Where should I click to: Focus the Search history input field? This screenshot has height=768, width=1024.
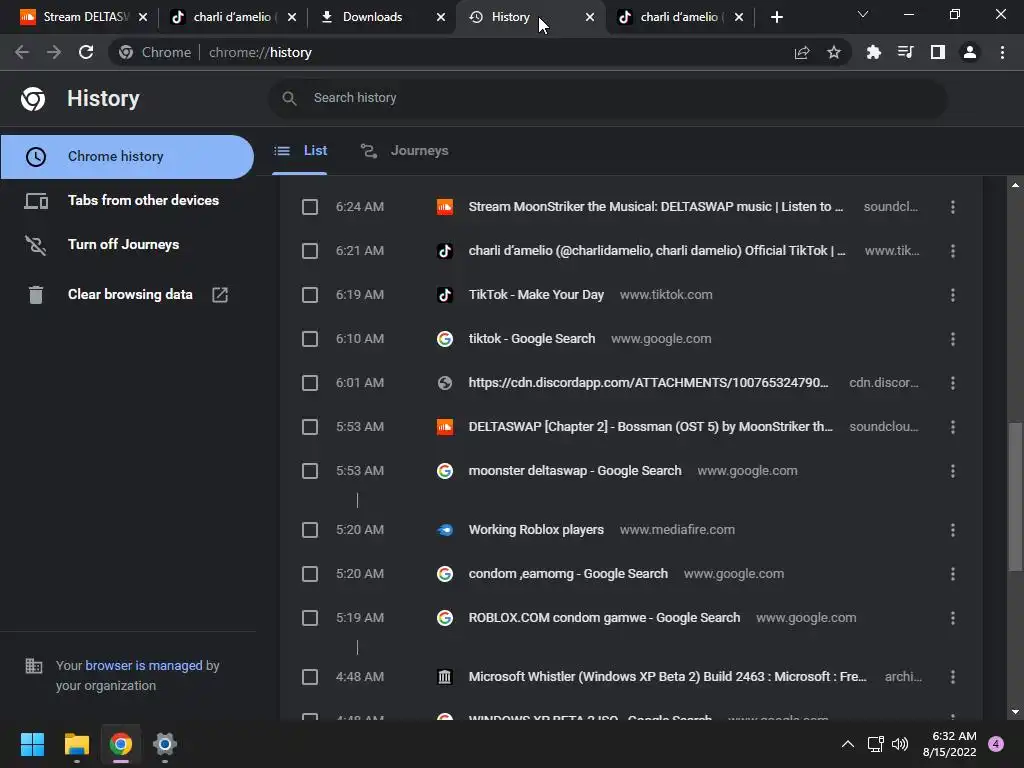[607, 98]
